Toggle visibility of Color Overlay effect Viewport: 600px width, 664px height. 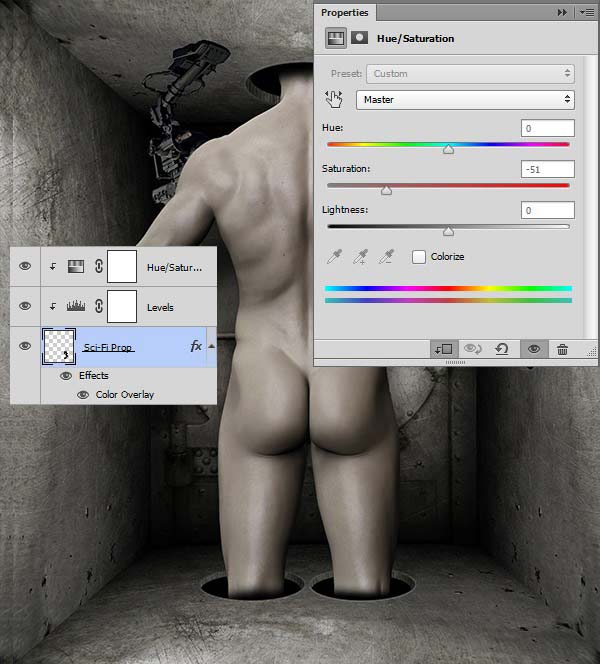tap(83, 395)
